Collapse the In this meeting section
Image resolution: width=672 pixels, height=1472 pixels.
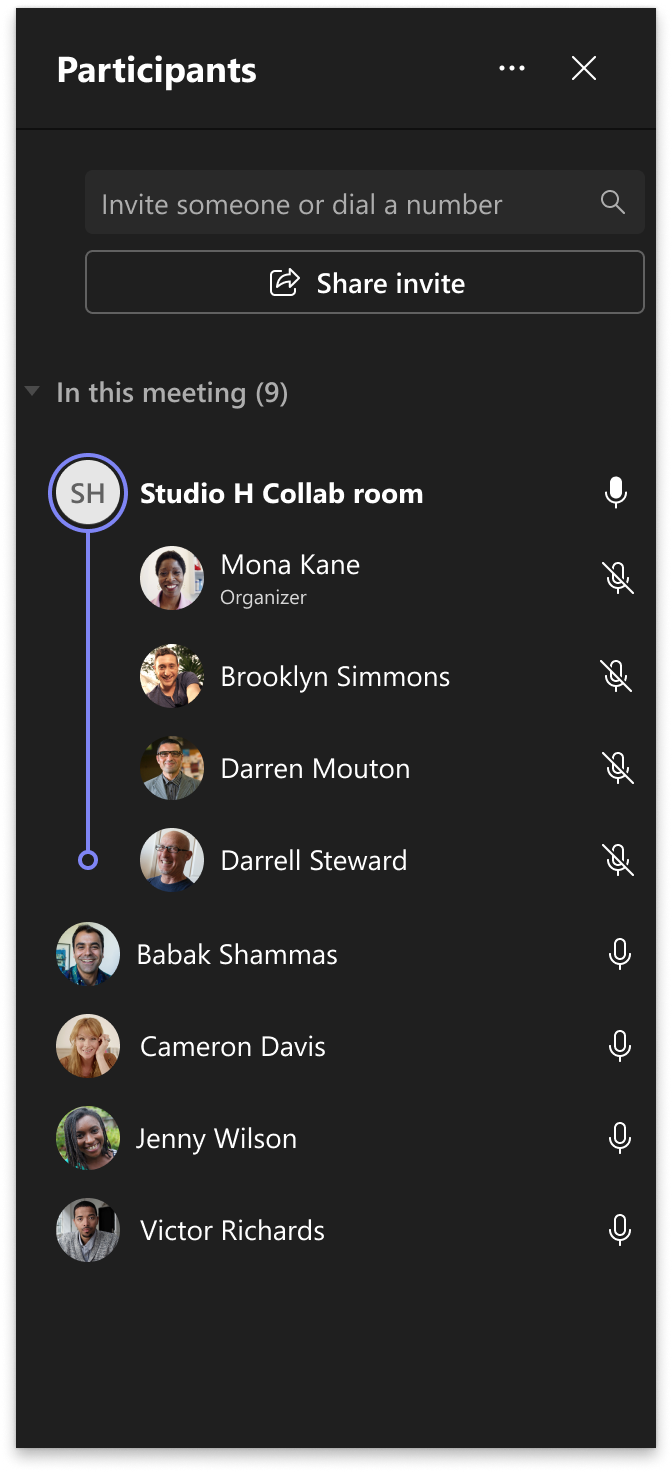coord(31,392)
